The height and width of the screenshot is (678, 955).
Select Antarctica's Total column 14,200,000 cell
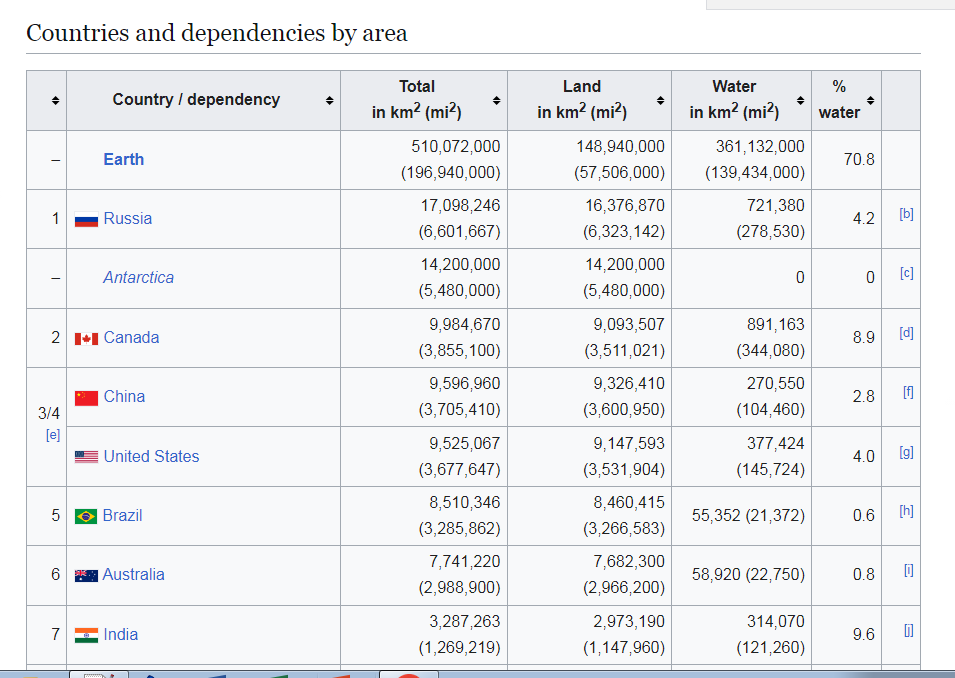tap(424, 278)
